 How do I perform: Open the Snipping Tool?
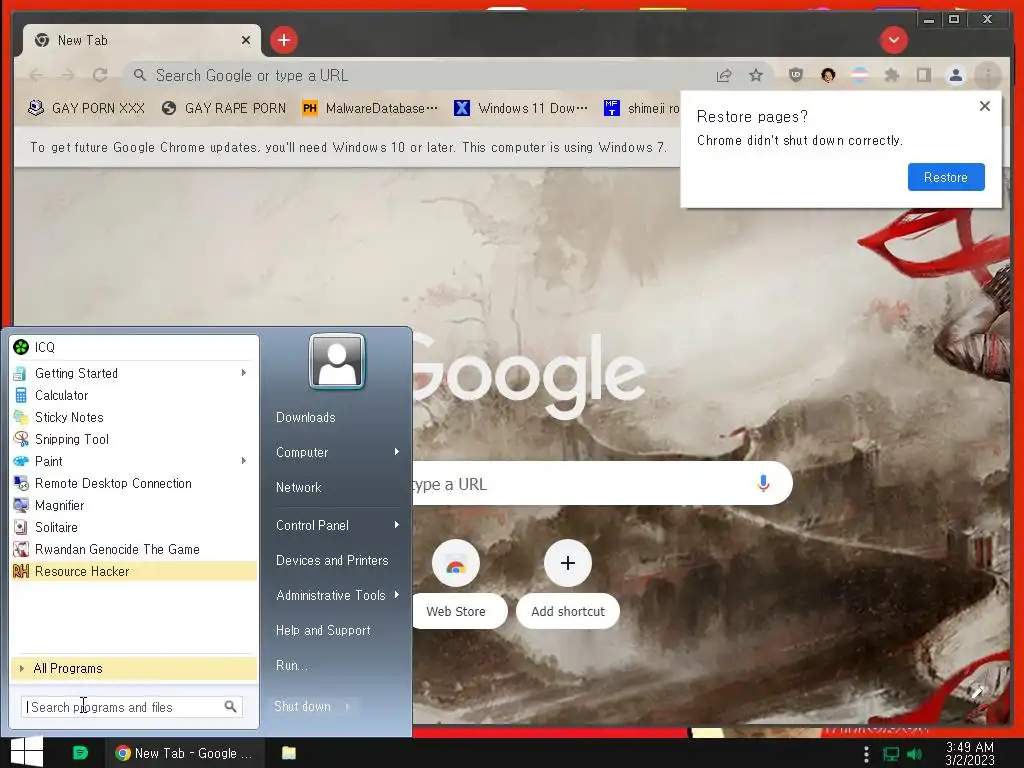[134, 439]
